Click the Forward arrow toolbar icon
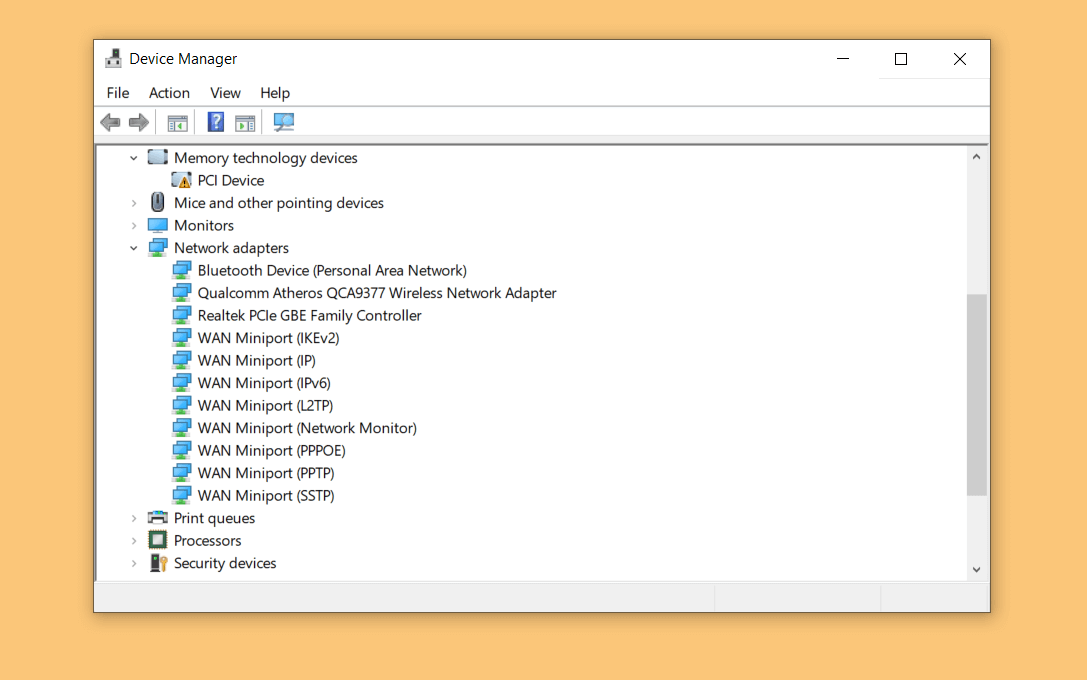 point(139,123)
